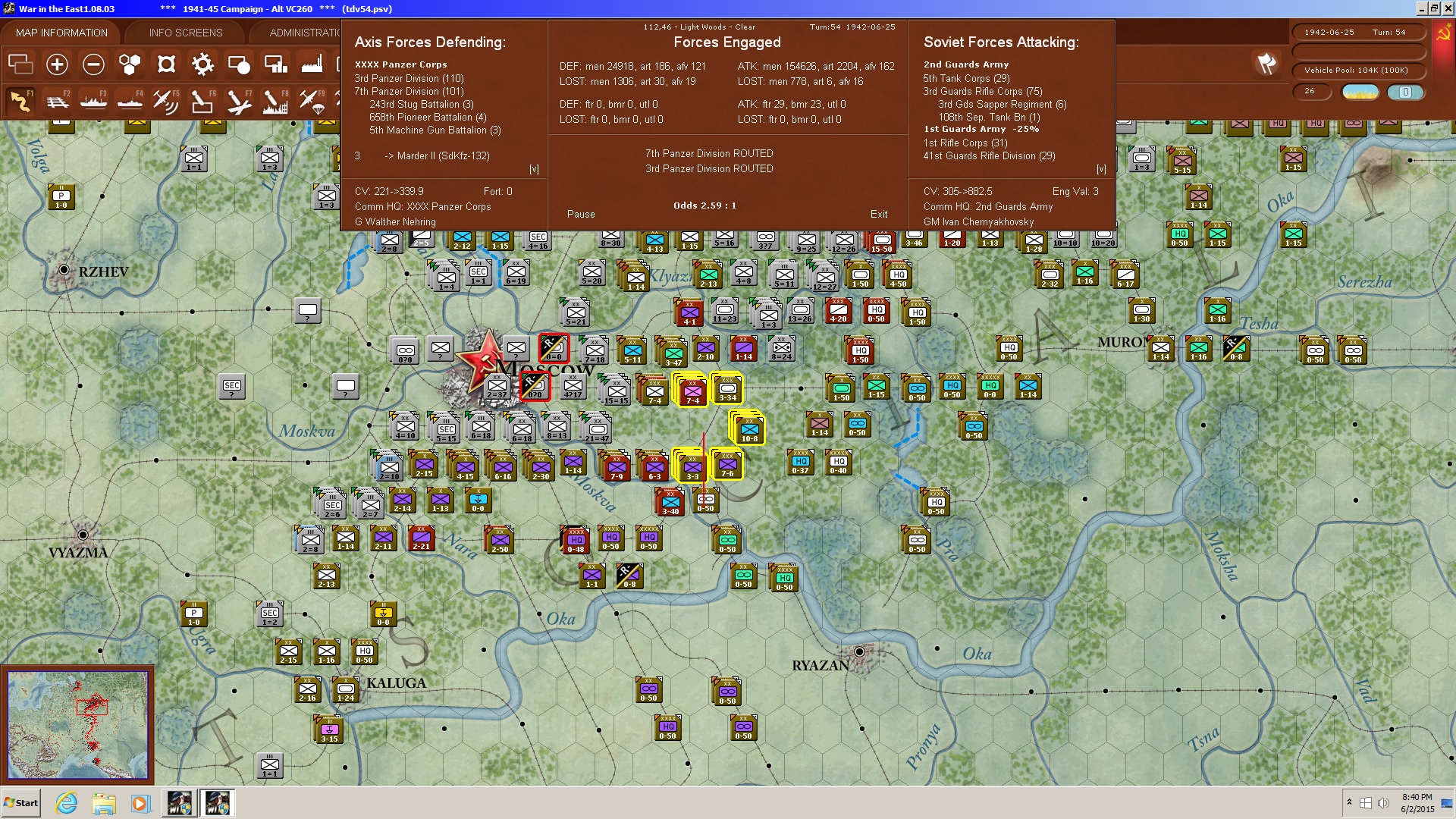Open the Windows Start button
Screen dimensions: 1456x819
click(x=21, y=803)
